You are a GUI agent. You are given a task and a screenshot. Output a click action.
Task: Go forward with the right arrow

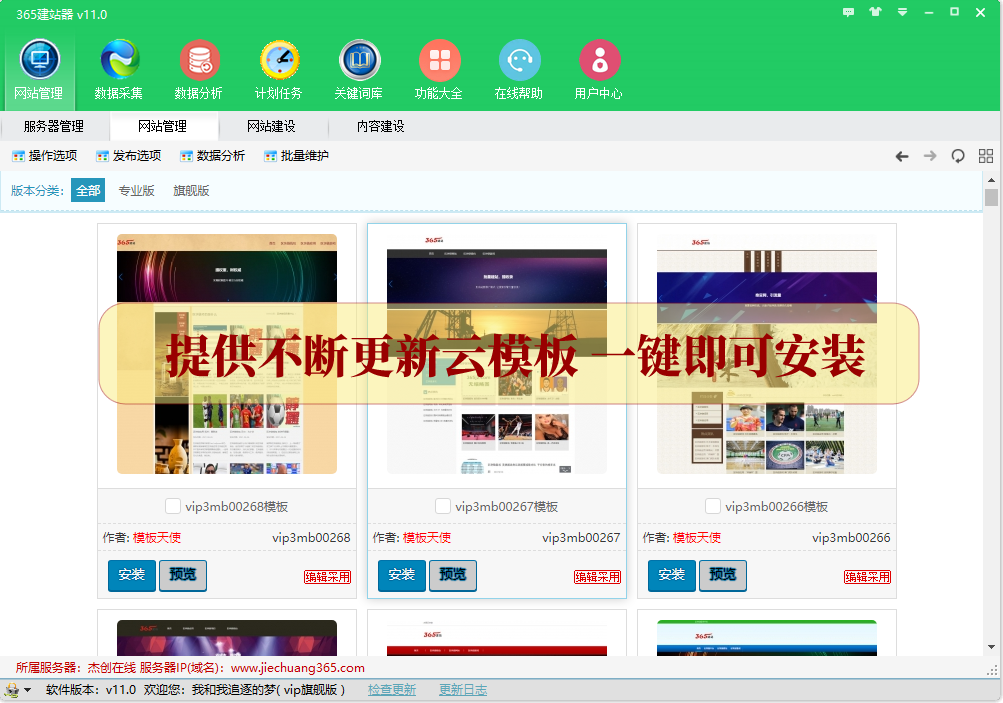click(930, 156)
